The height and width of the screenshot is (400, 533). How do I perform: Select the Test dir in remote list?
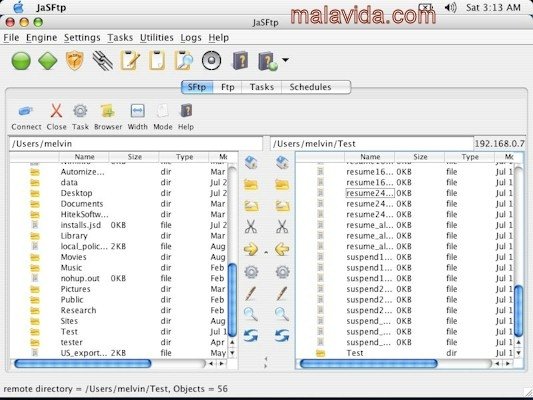pos(405,353)
